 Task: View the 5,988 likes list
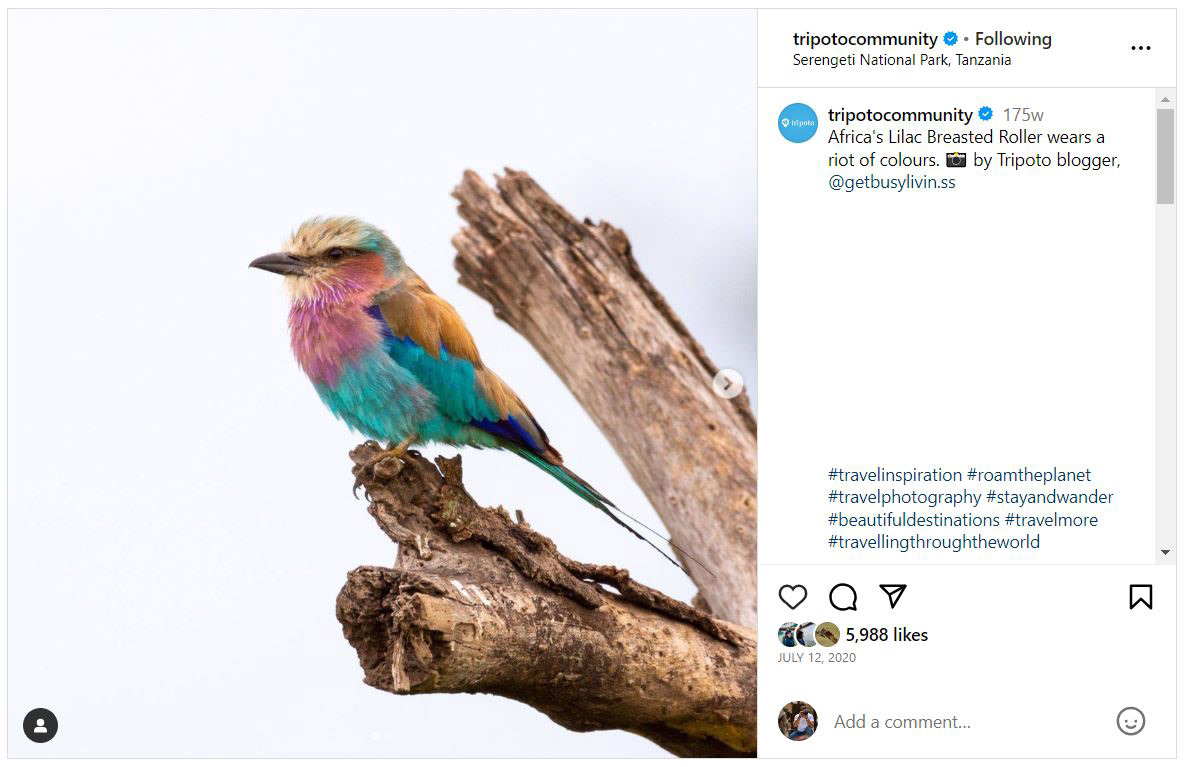coord(886,635)
